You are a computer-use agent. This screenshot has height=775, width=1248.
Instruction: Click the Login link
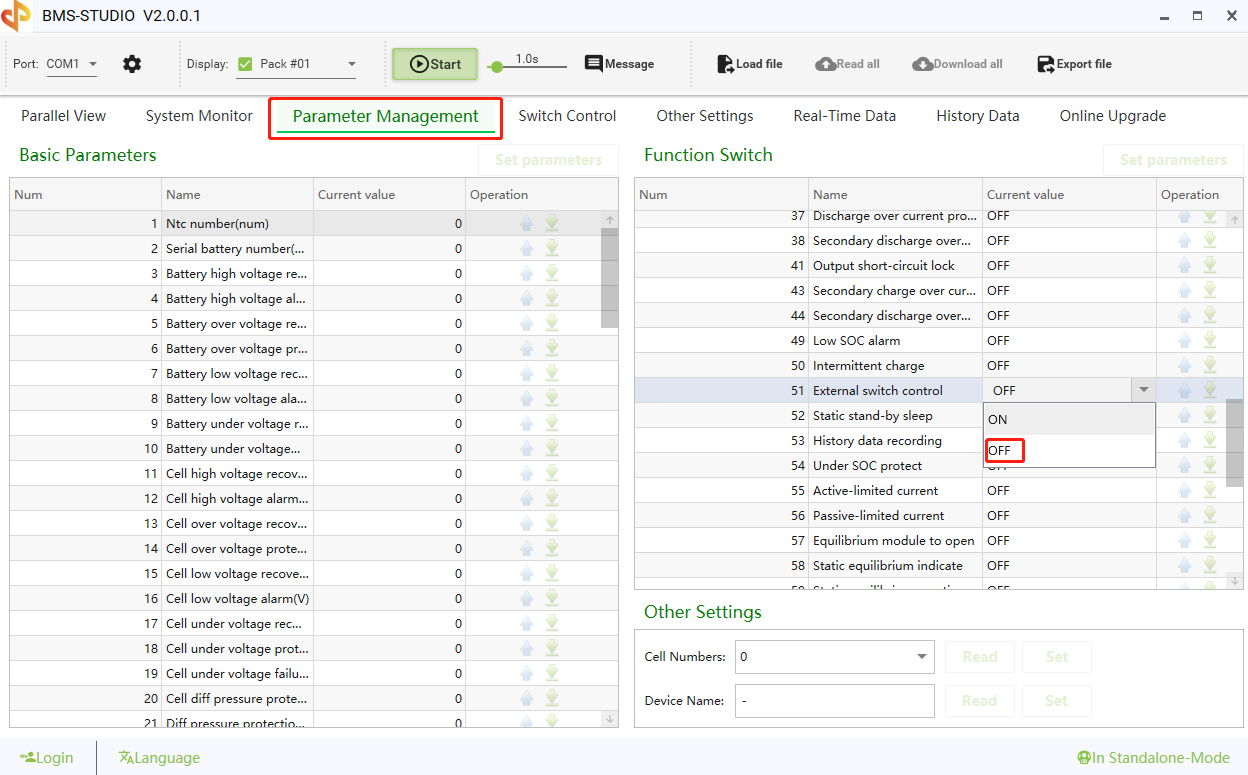(x=46, y=758)
